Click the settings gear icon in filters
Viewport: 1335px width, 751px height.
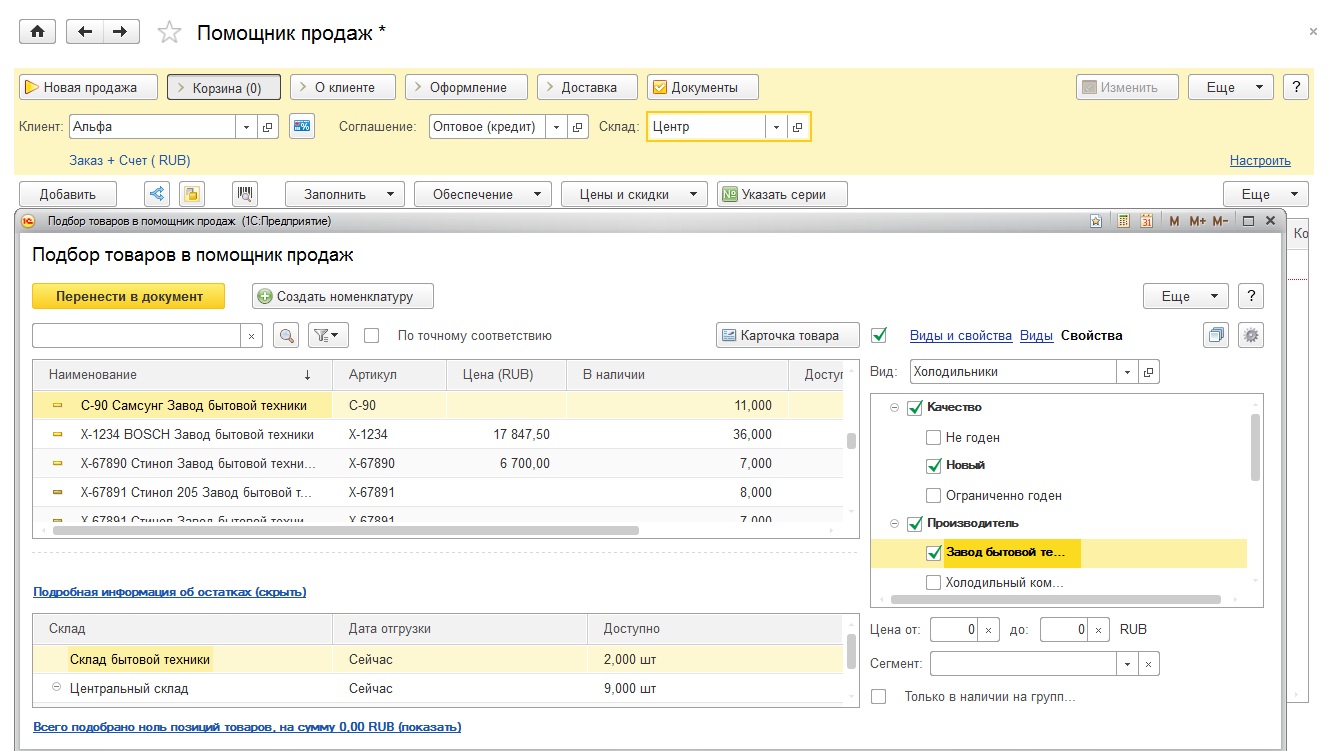pyautogui.click(x=1250, y=336)
